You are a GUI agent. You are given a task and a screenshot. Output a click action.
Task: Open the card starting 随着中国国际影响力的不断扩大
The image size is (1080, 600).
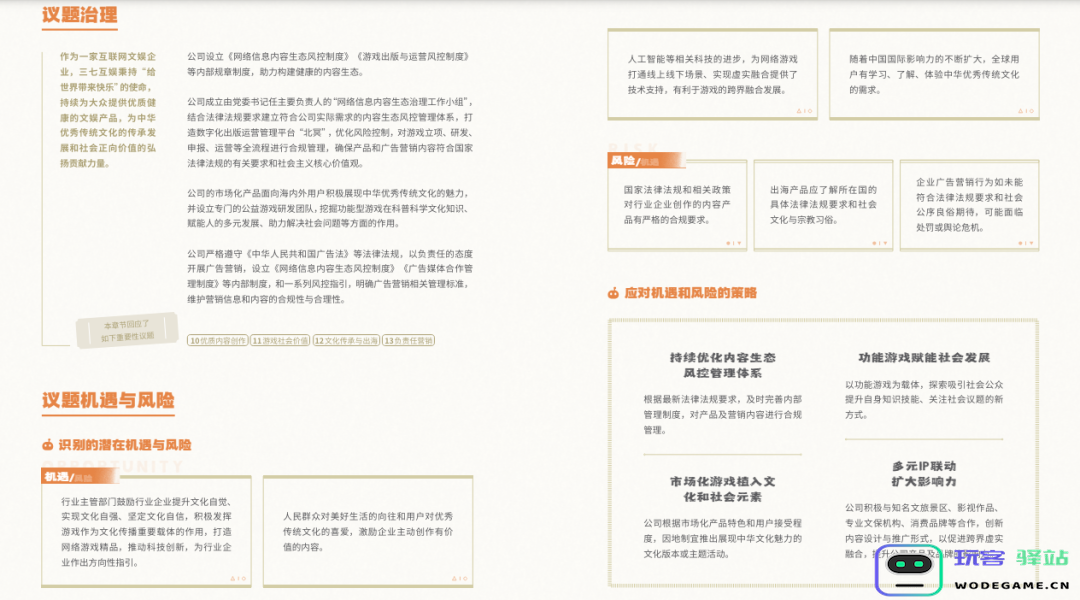[934, 74]
